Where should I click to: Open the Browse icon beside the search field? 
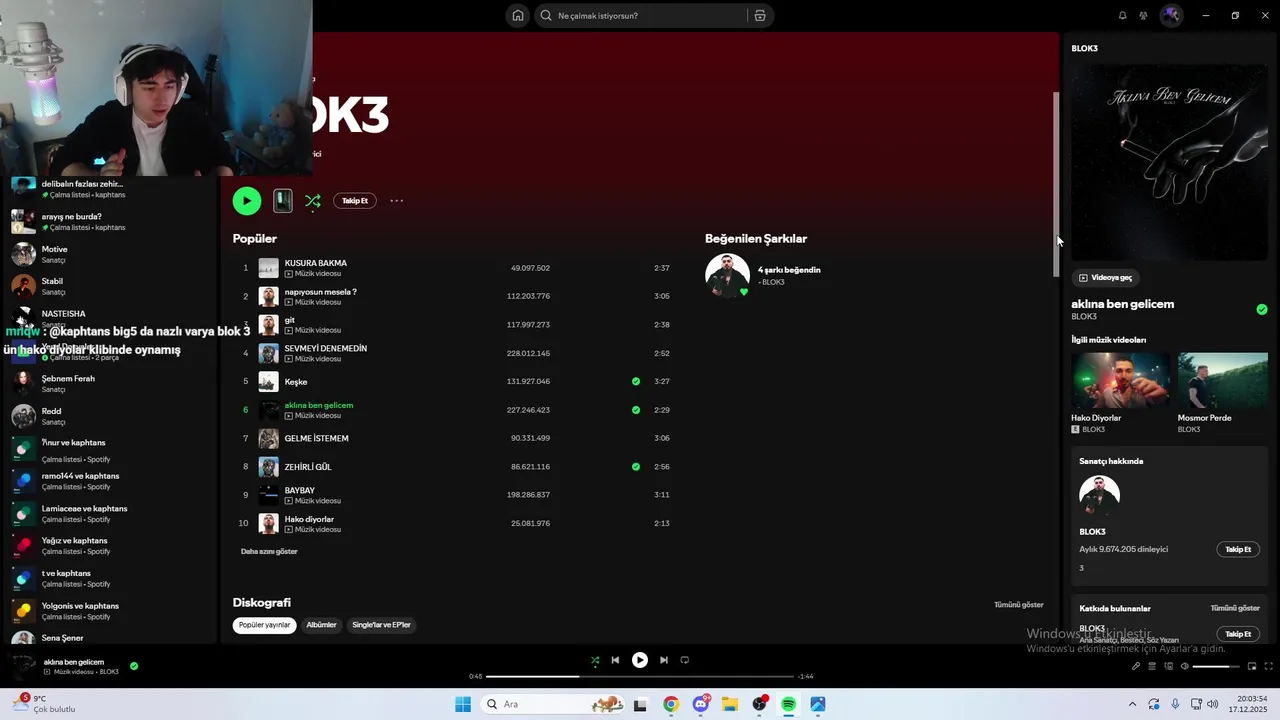click(x=760, y=16)
